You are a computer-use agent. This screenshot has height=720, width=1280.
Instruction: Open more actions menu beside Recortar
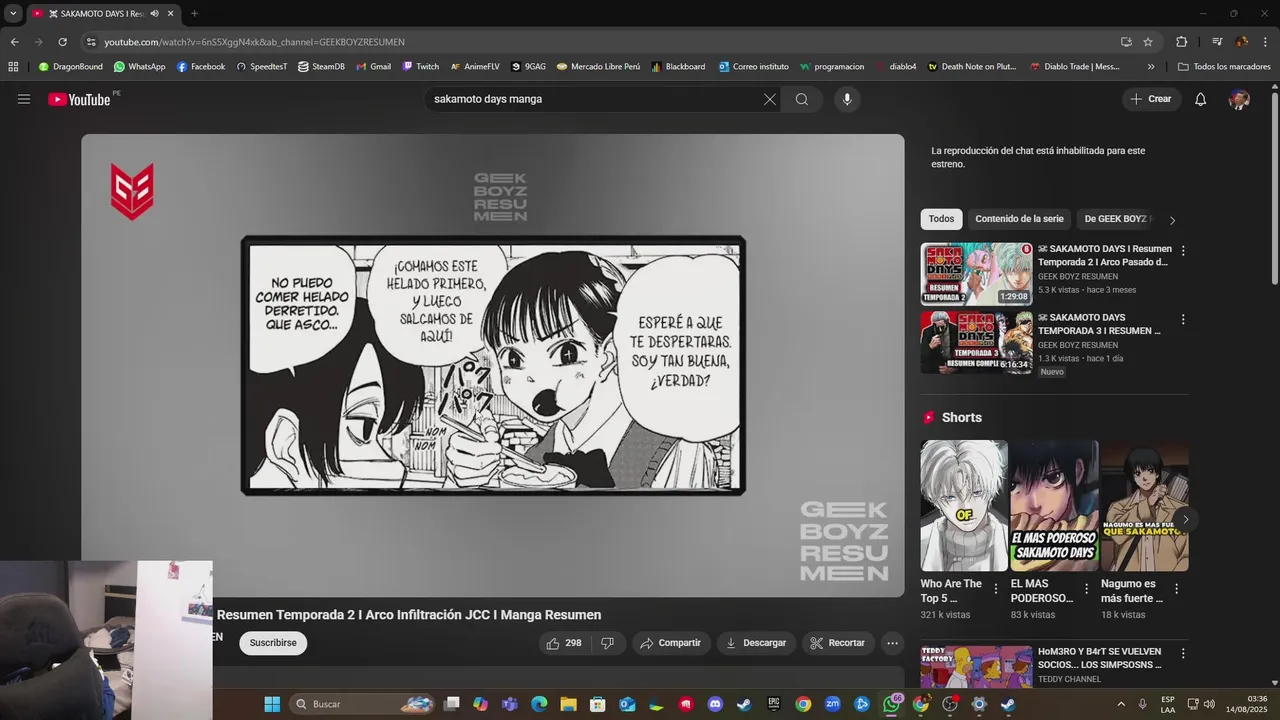pyautogui.click(x=893, y=643)
